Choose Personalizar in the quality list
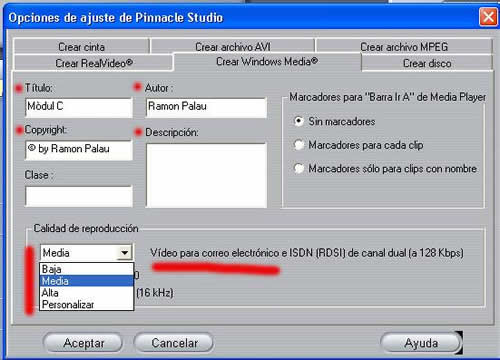 [87, 304]
